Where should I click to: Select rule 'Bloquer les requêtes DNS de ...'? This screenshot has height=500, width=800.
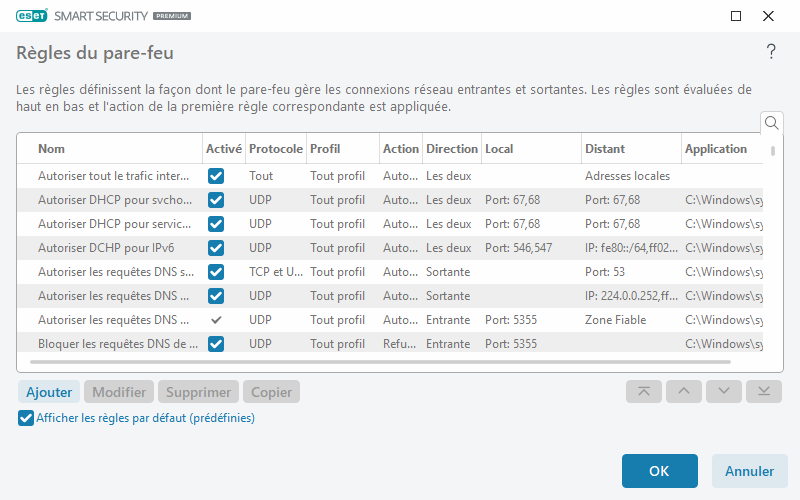118,344
